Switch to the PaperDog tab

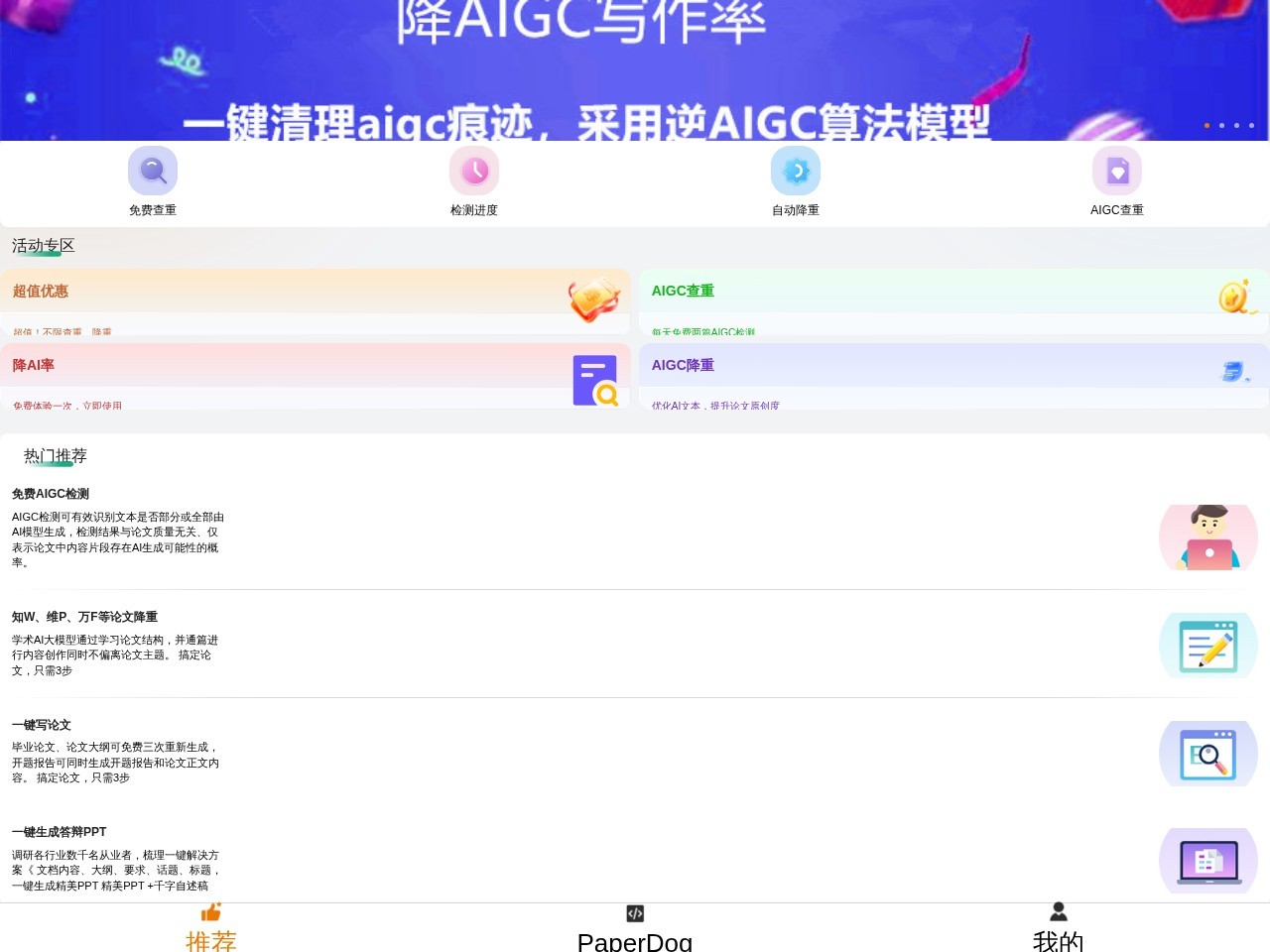pos(635,925)
